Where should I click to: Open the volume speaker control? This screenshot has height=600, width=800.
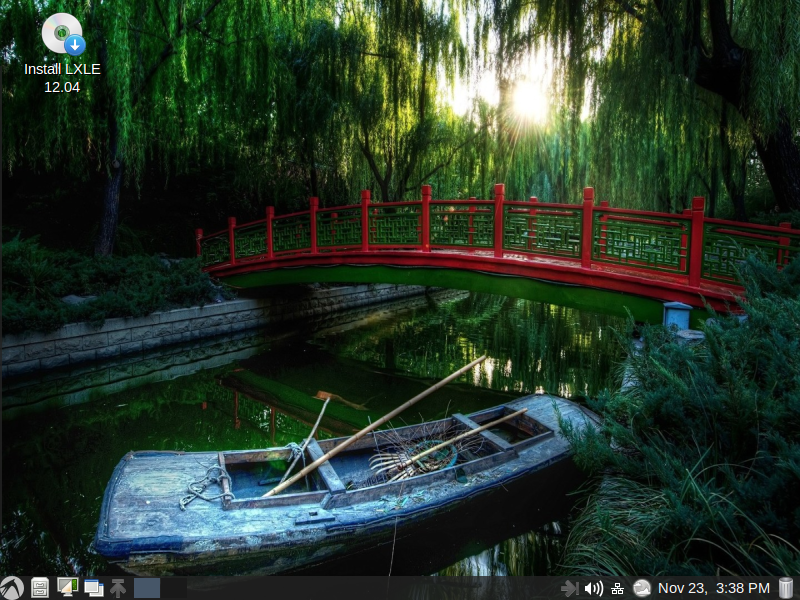click(594, 588)
